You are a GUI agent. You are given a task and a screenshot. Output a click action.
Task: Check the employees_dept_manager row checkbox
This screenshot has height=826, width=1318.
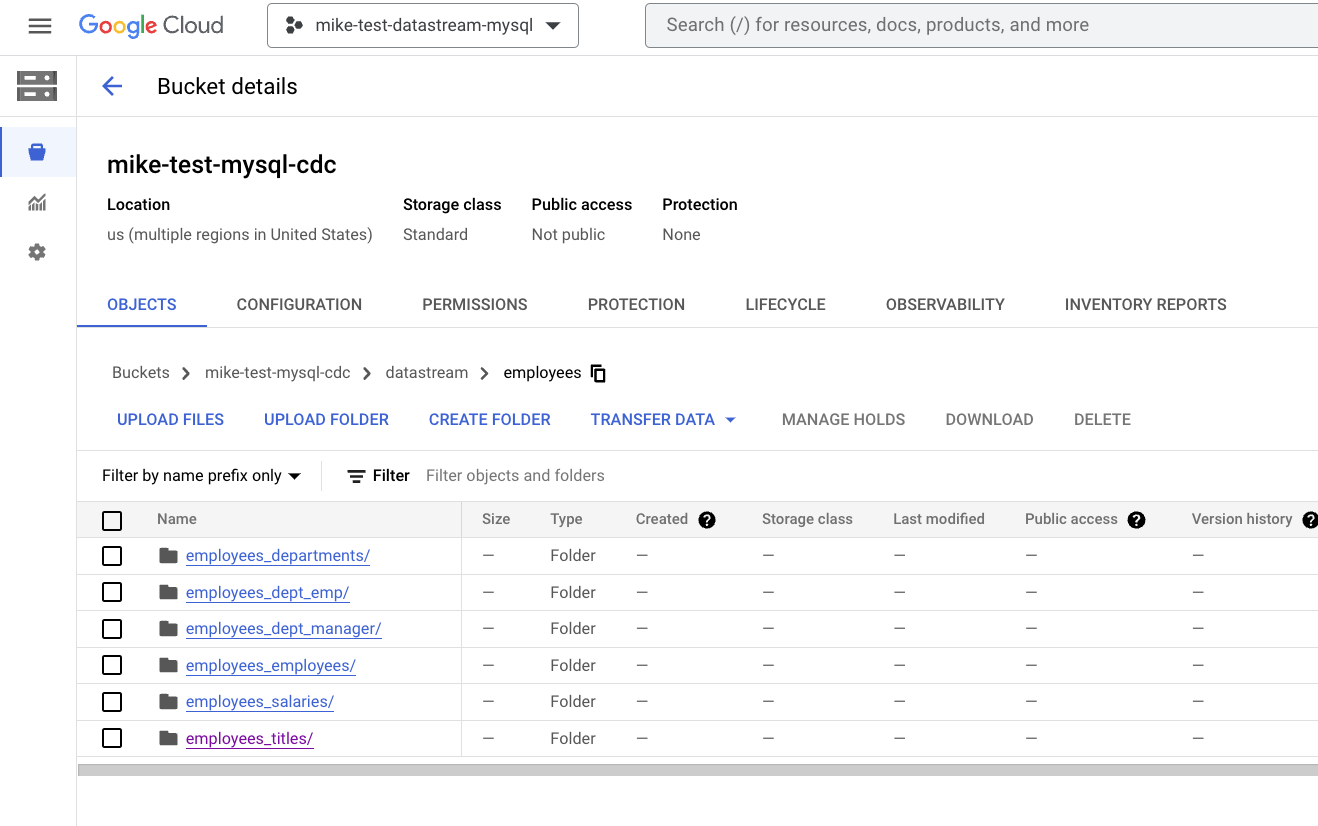tap(112, 629)
